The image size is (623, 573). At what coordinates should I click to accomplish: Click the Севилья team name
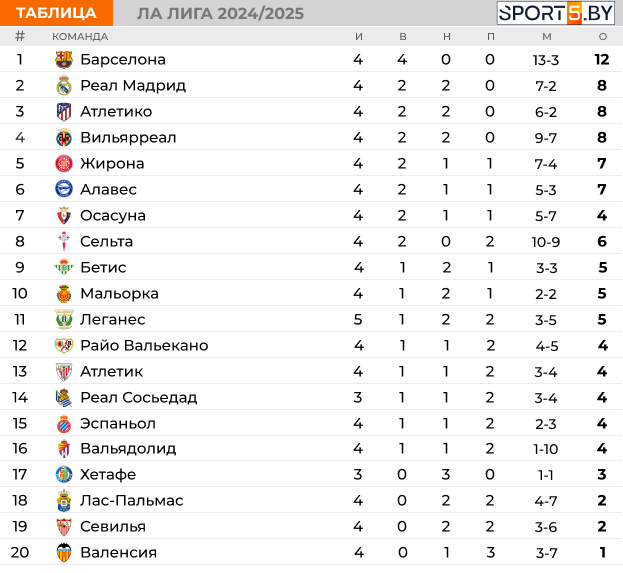[x=113, y=527]
